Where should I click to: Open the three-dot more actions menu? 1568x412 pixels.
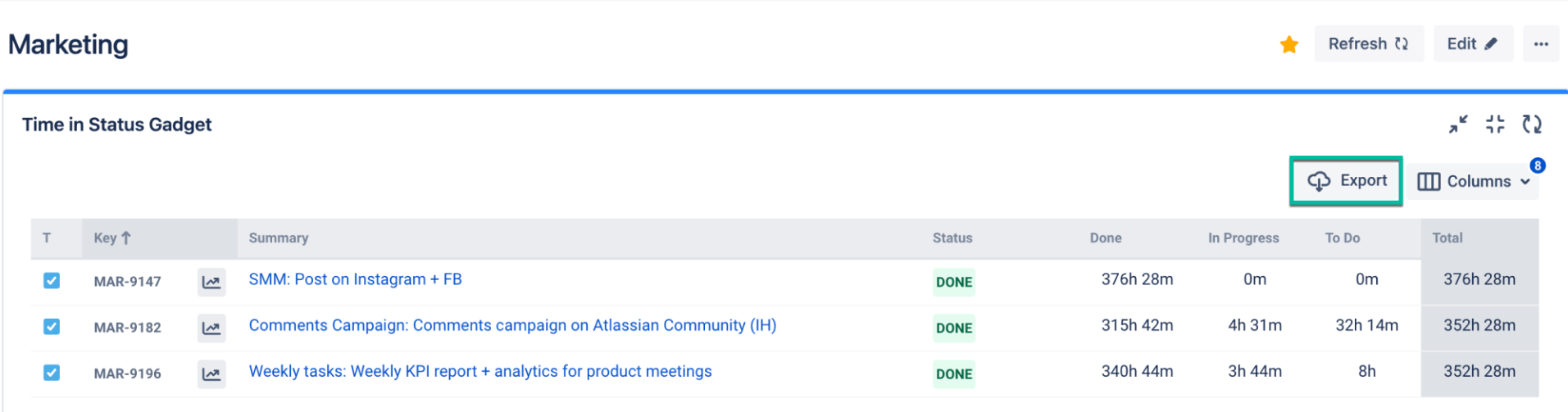pyautogui.click(x=1540, y=44)
